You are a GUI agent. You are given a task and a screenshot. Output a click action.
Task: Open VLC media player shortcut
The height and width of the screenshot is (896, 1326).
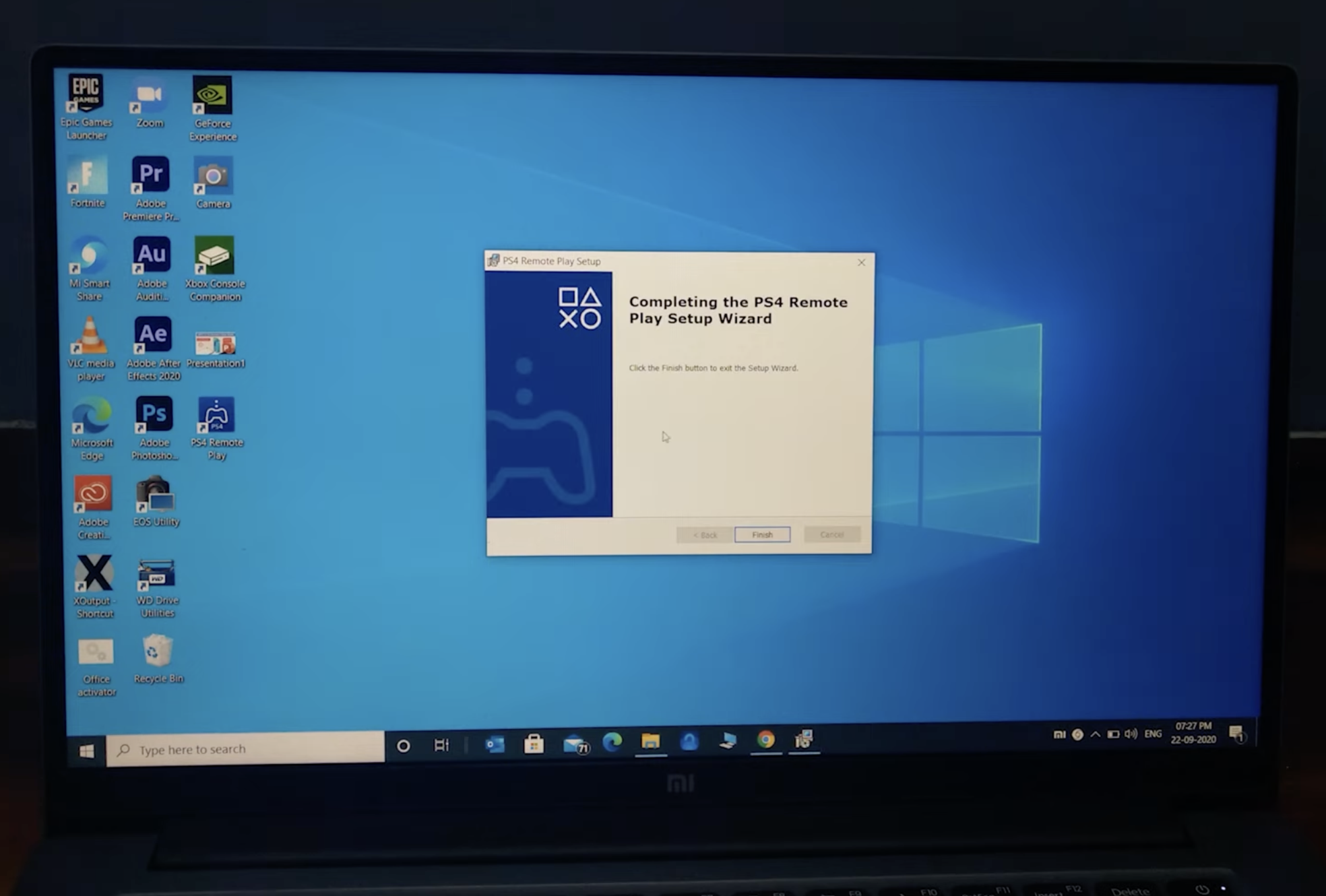pyautogui.click(x=90, y=335)
